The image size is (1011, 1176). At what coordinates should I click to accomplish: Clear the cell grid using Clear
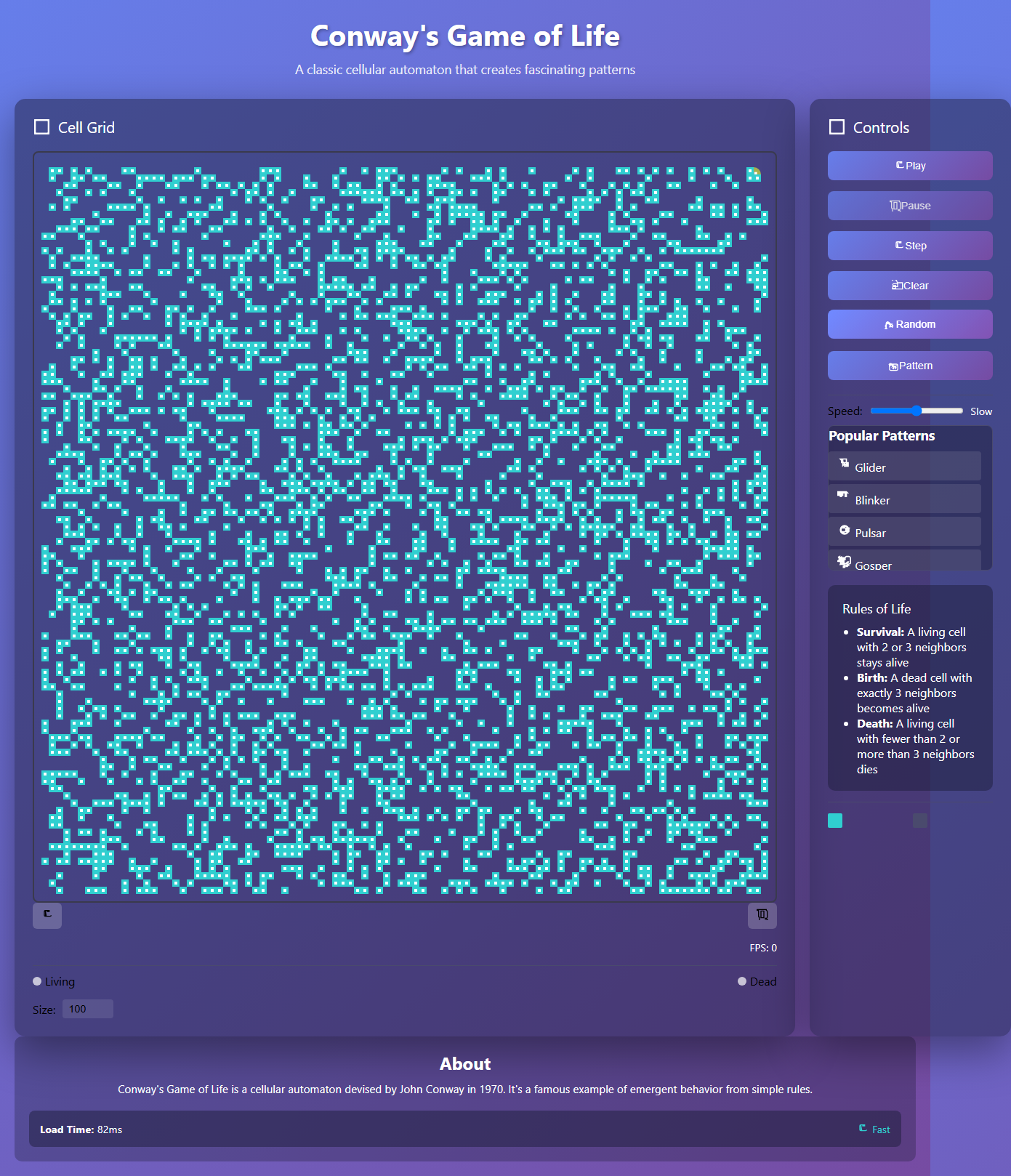click(x=910, y=286)
